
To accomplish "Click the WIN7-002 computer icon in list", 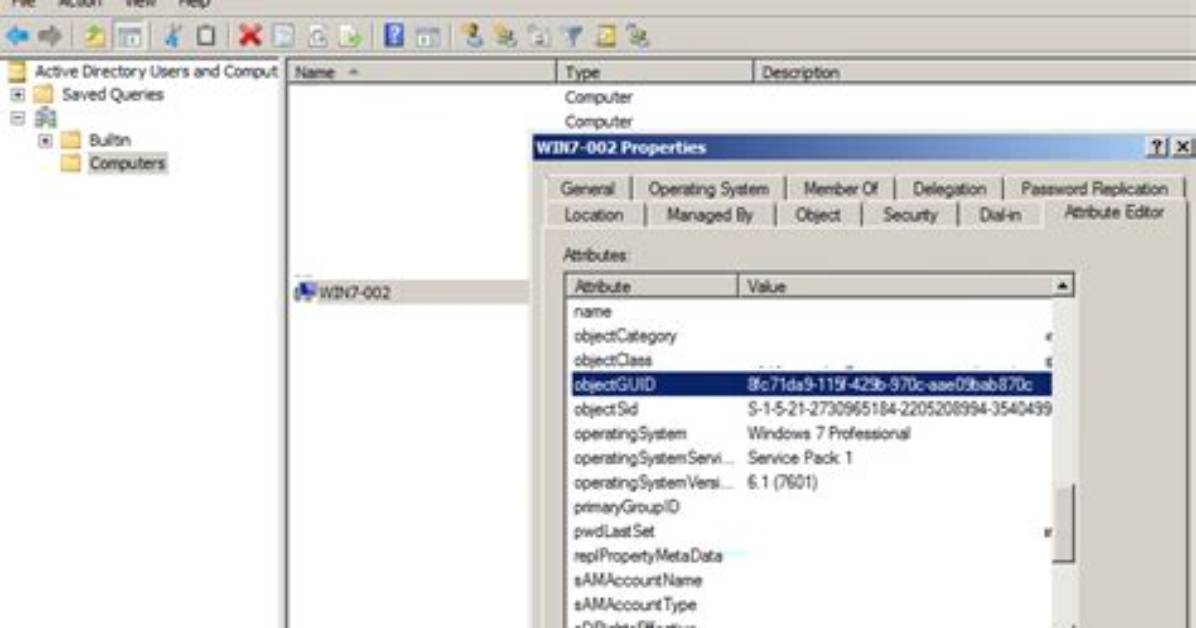I will click(305, 291).
